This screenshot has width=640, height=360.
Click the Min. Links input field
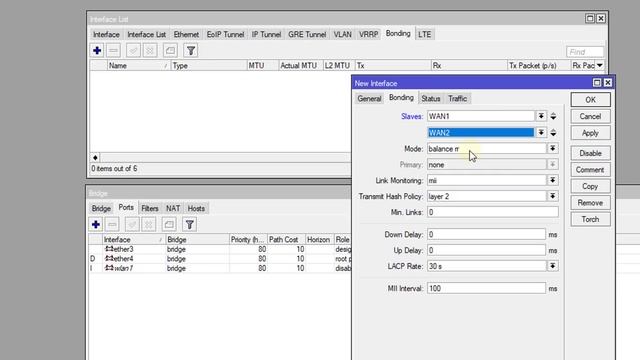493,212
